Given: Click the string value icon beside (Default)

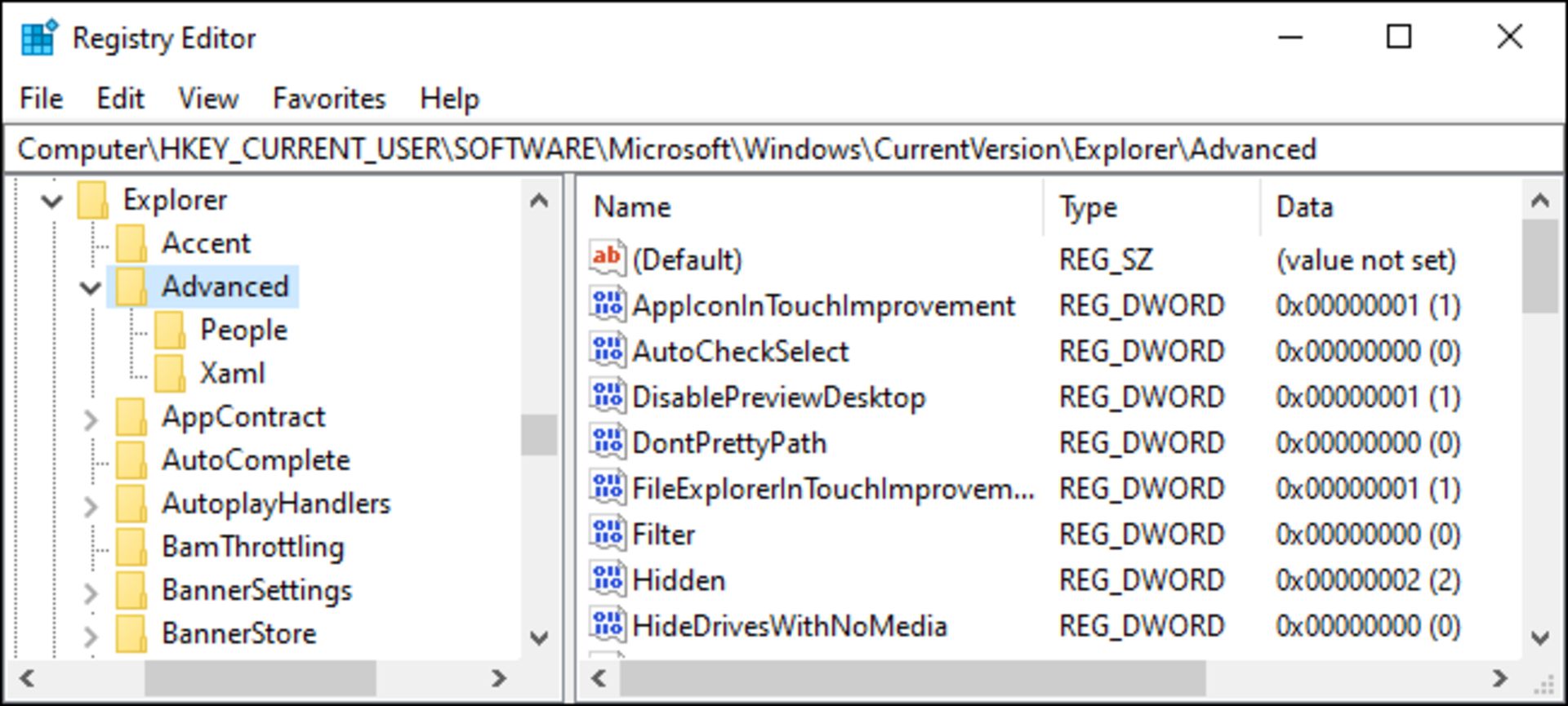Looking at the screenshot, I should coord(608,258).
